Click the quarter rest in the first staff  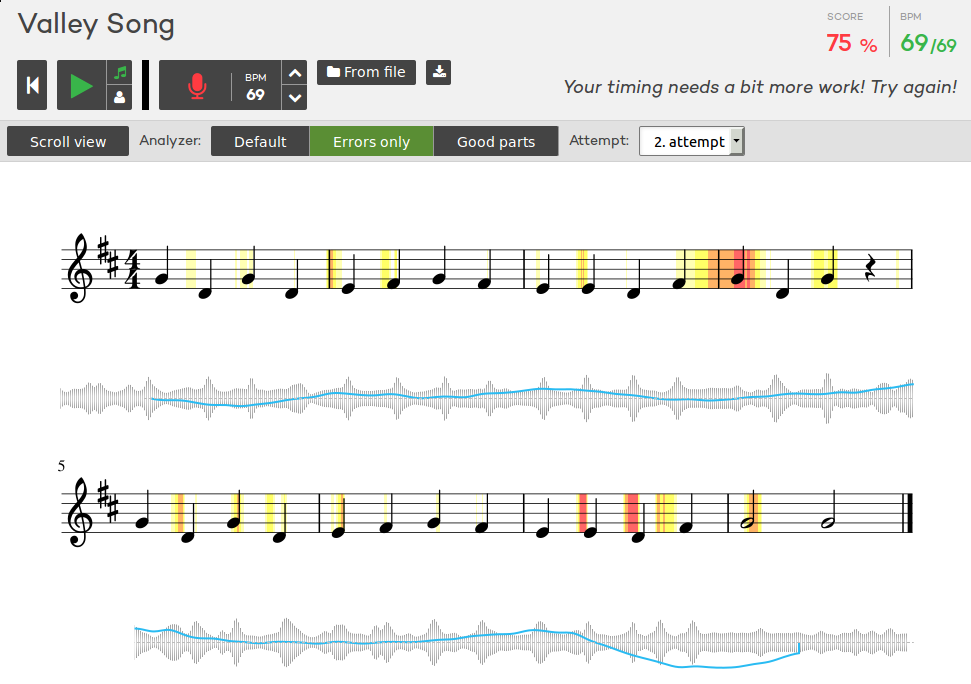point(870,268)
